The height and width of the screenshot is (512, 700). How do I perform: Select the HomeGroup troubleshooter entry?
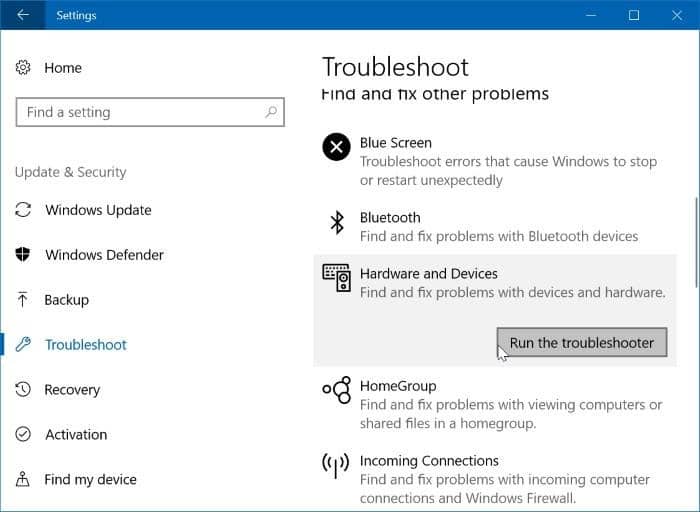495,404
